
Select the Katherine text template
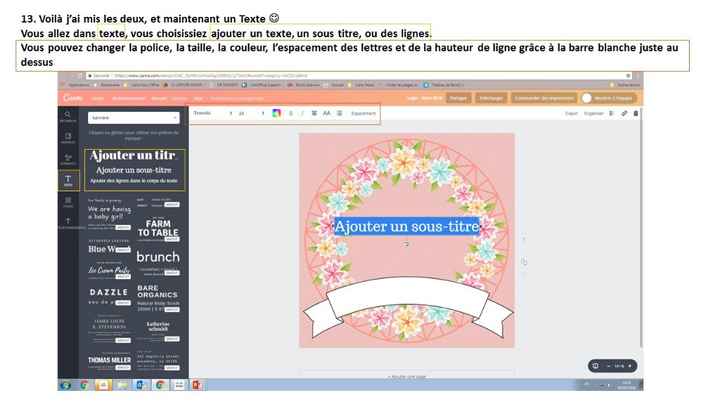158,330
